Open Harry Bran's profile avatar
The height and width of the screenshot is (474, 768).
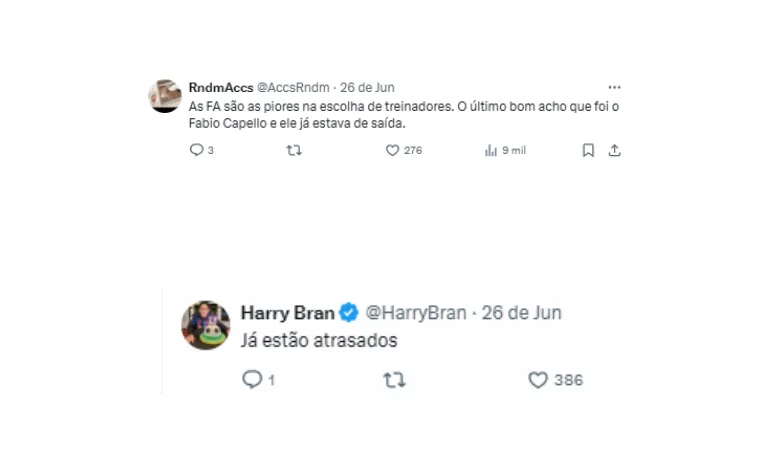pyautogui.click(x=205, y=325)
